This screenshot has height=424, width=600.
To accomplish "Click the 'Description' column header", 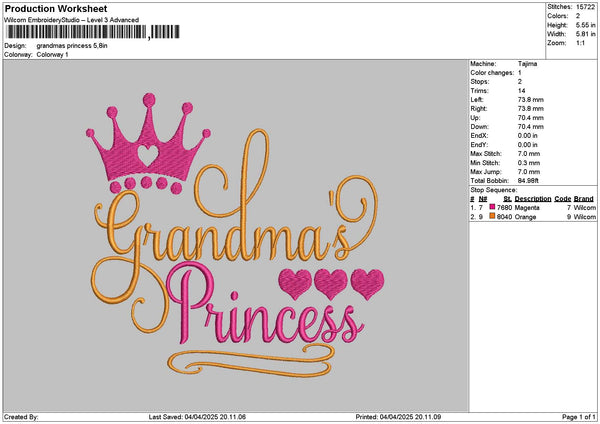I will 533,199.
